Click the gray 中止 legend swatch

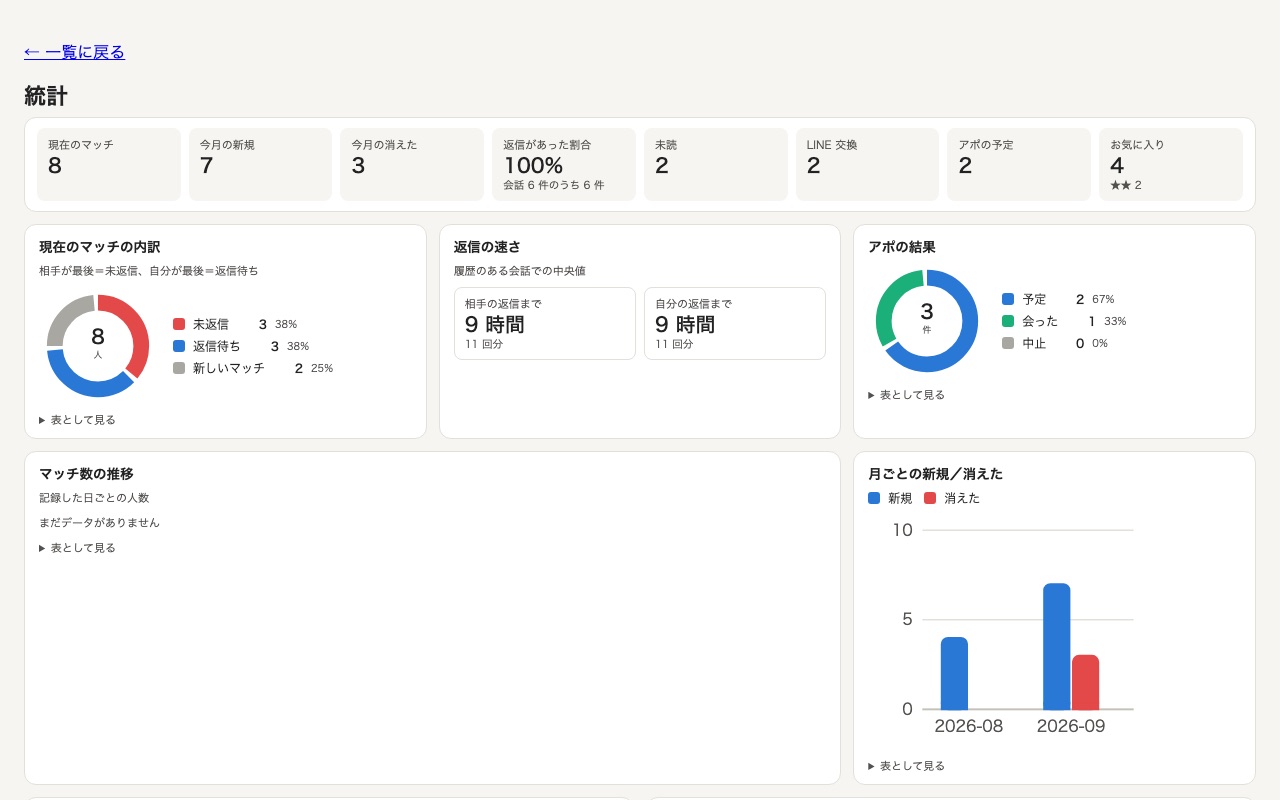point(1008,343)
